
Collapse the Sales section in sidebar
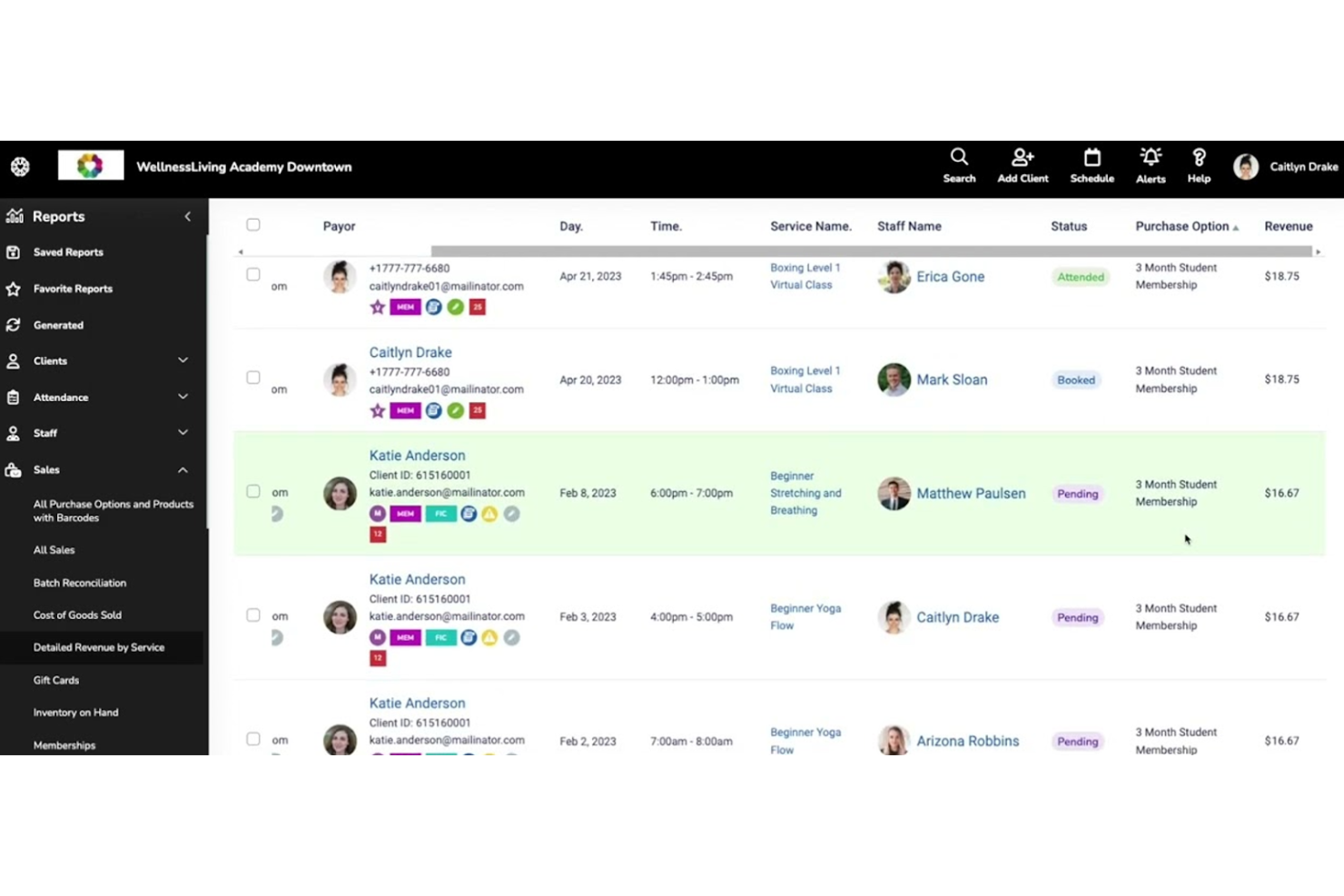click(183, 470)
